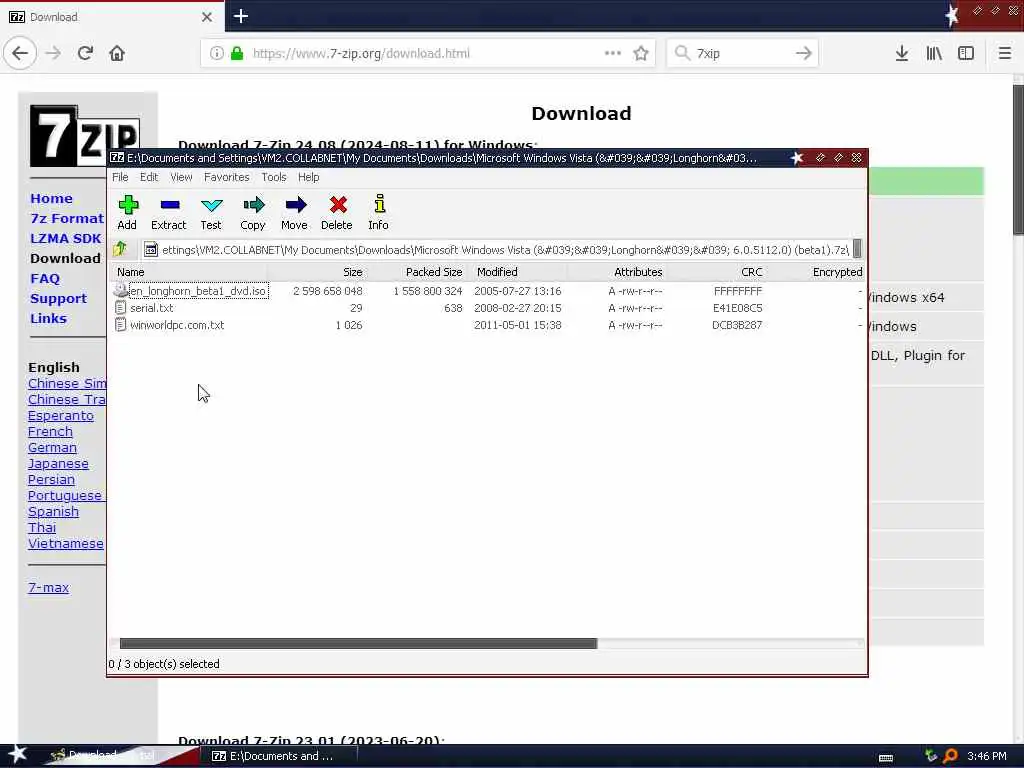
Task: Open Firefox Downloads arrow icon
Action: (902, 53)
